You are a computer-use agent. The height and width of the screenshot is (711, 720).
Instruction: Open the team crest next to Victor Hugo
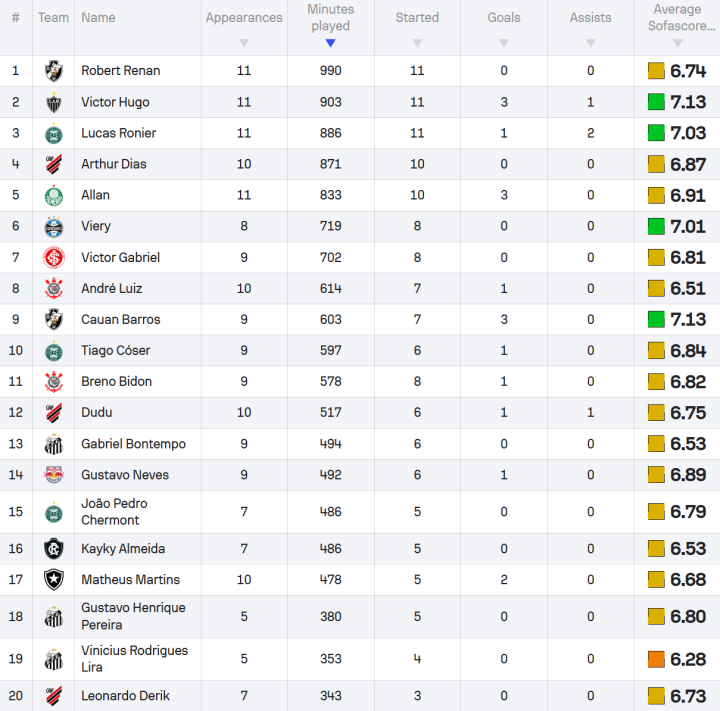[53, 102]
